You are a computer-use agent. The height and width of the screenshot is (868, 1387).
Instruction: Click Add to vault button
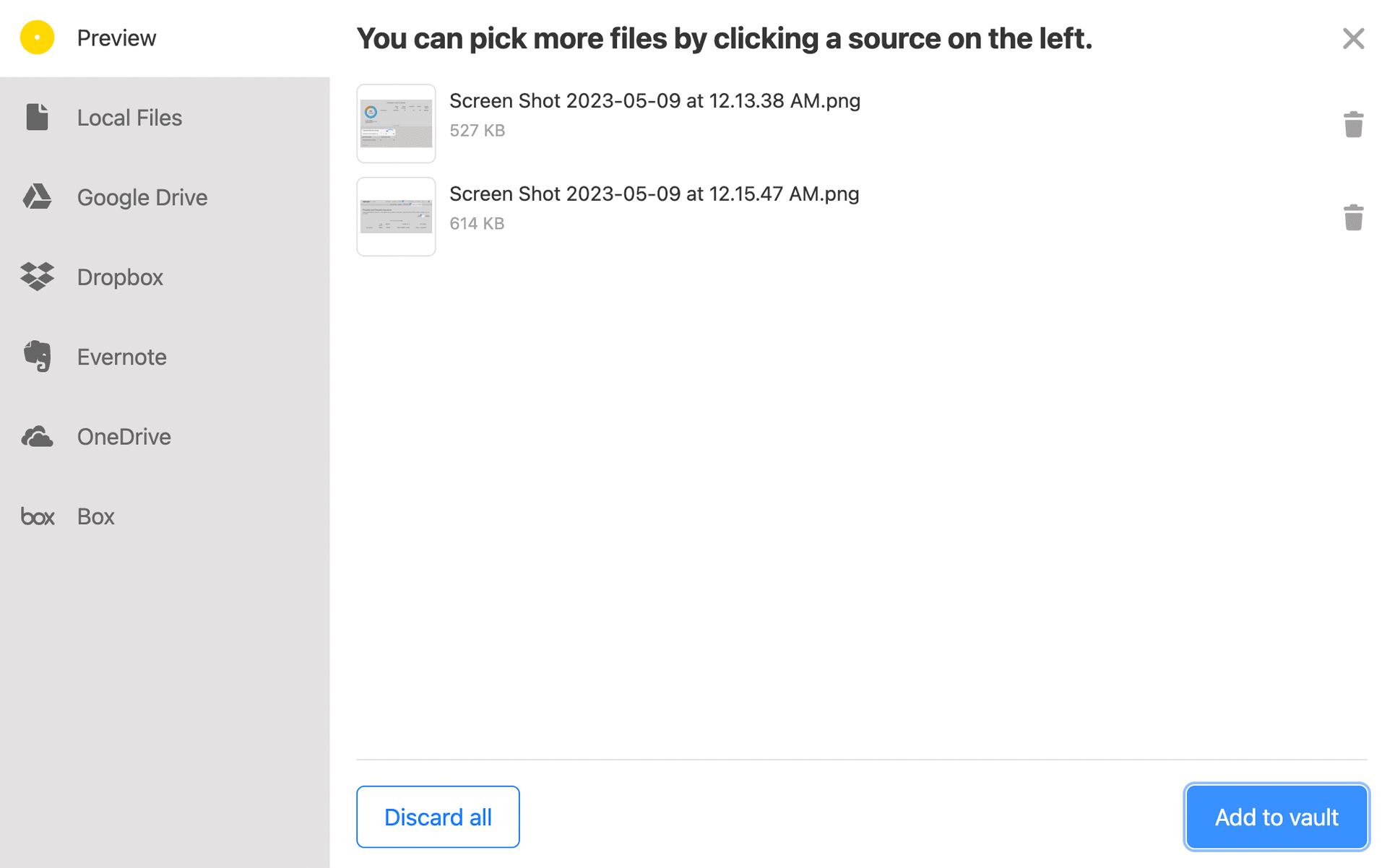(x=1276, y=817)
